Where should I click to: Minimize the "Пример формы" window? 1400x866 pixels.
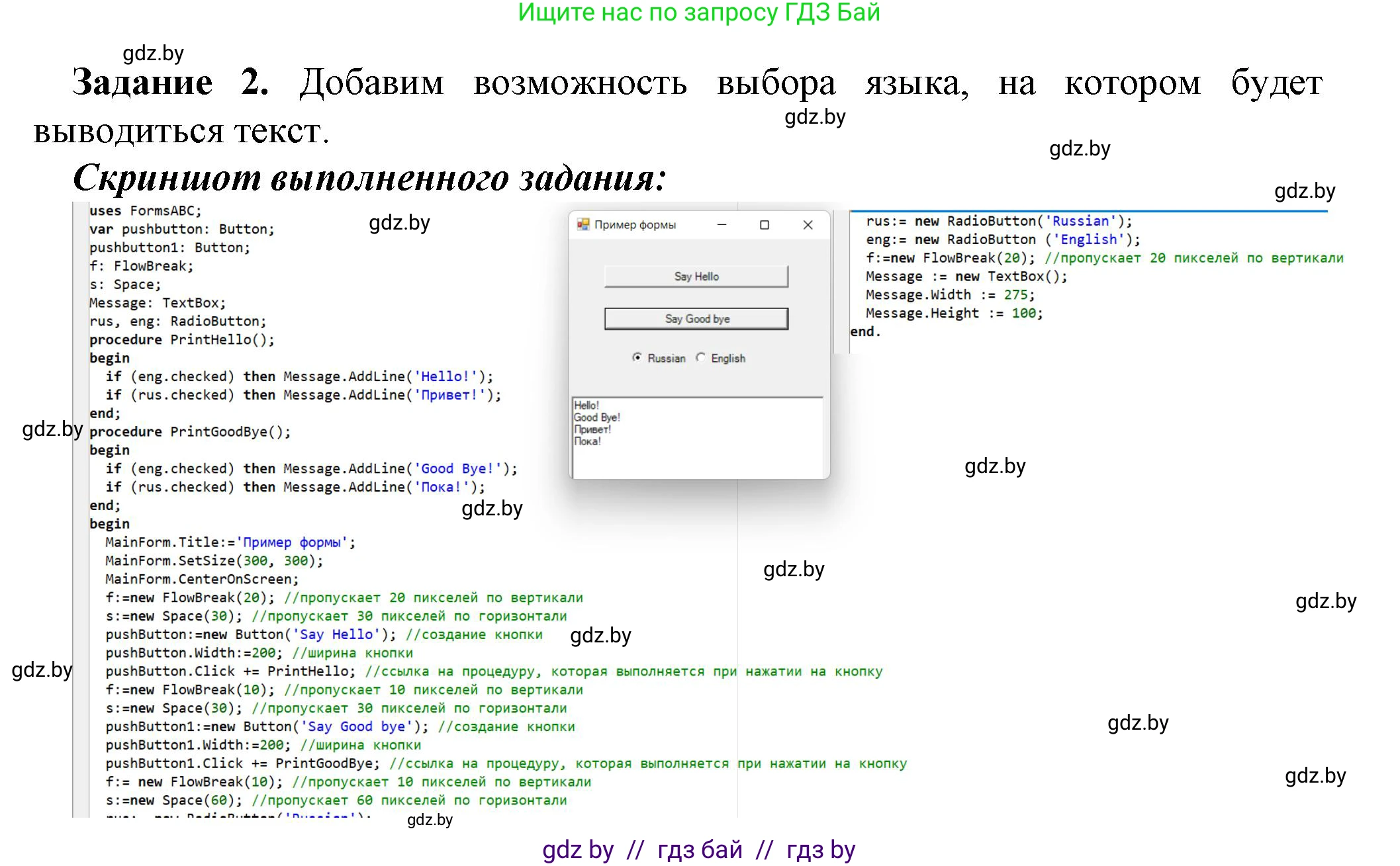(722, 225)
